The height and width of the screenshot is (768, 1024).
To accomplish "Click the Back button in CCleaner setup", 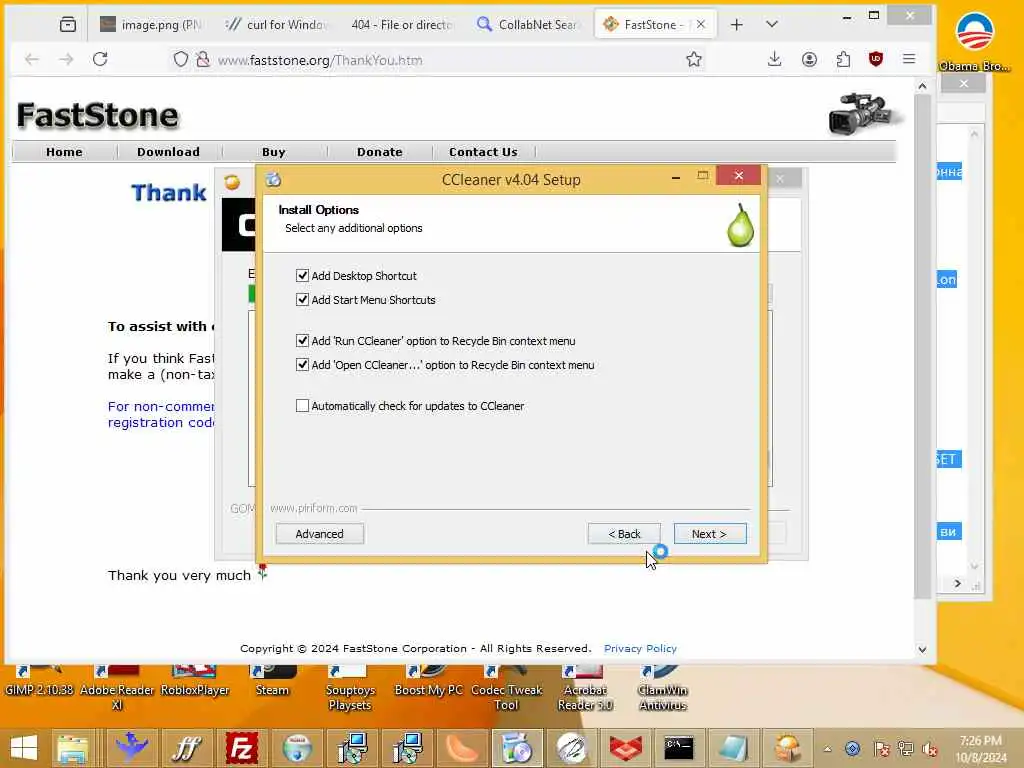I will coord(624,534).
